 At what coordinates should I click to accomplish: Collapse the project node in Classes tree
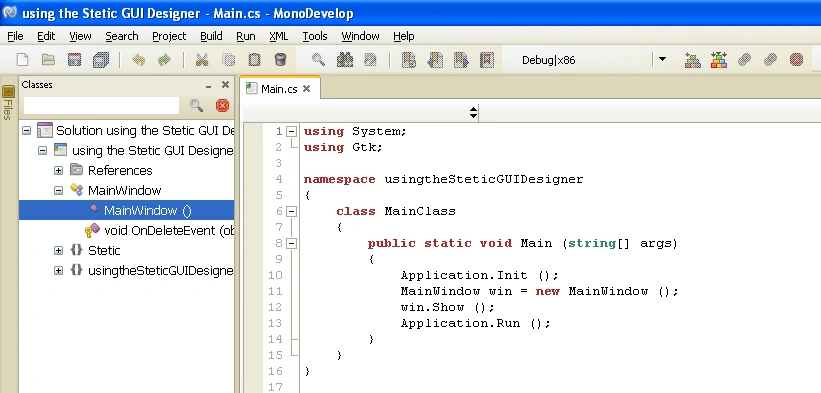tap(42, 151)
